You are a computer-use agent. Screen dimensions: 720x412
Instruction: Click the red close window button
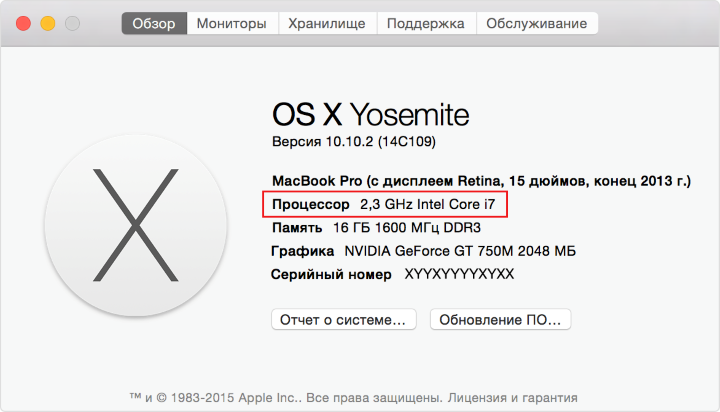click(x=23, y=23)
